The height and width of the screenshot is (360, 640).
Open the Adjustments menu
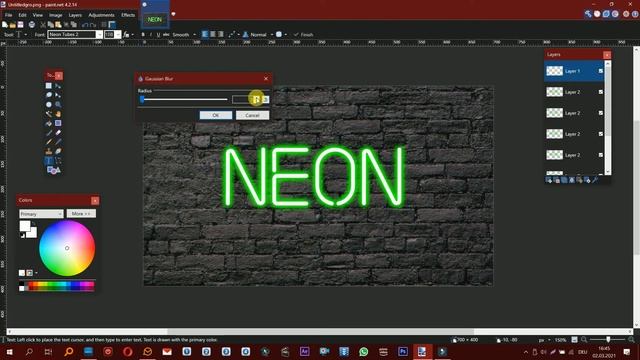[101, 15]
